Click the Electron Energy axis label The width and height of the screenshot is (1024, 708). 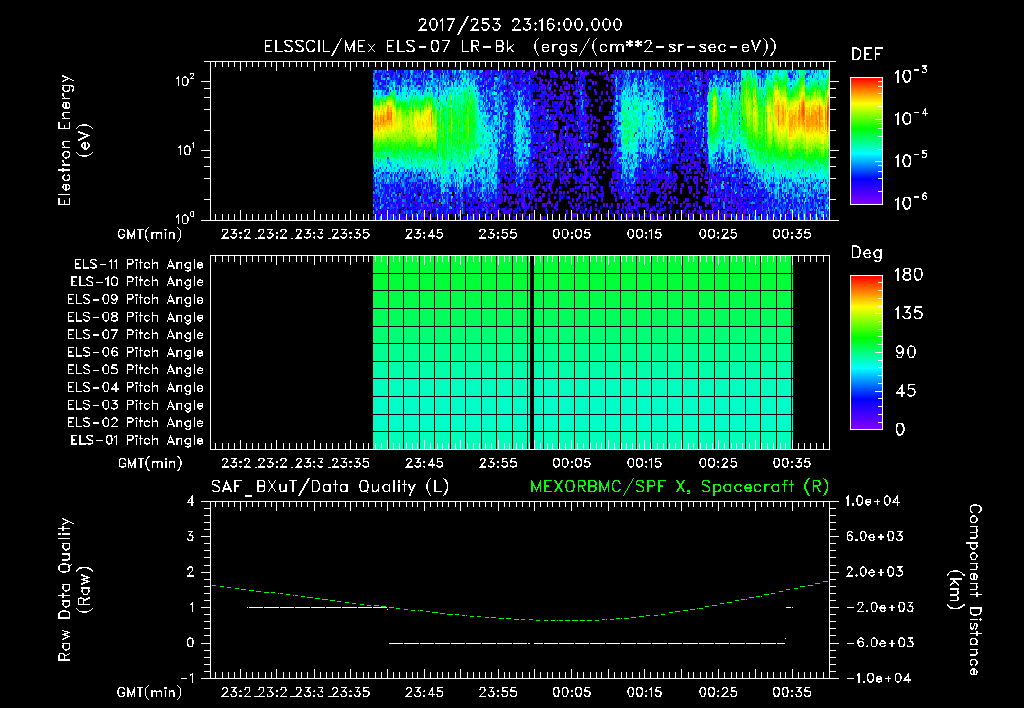[x=74, y=140]
